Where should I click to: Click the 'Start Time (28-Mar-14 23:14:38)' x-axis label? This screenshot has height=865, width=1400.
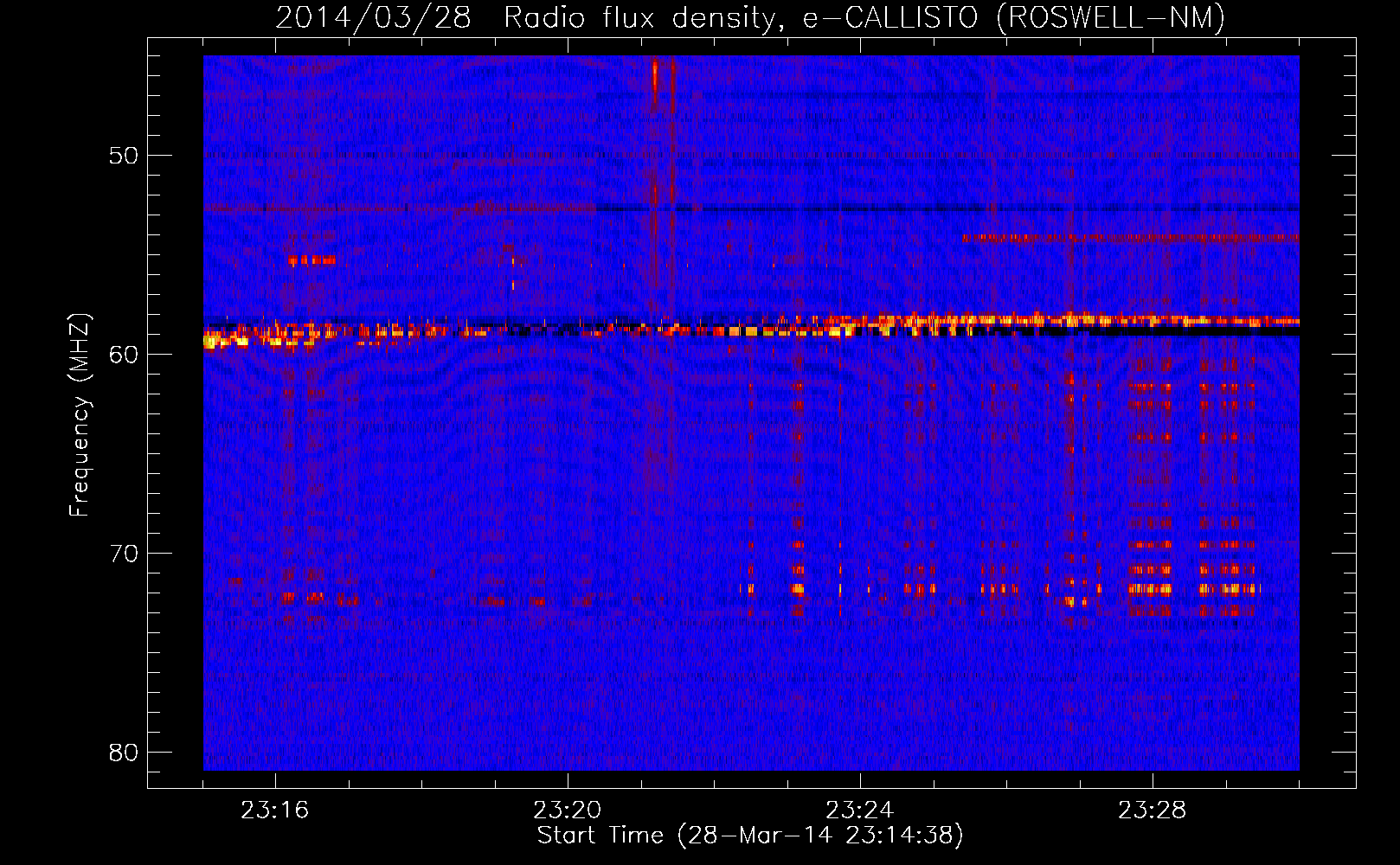[x=750, y=836]
